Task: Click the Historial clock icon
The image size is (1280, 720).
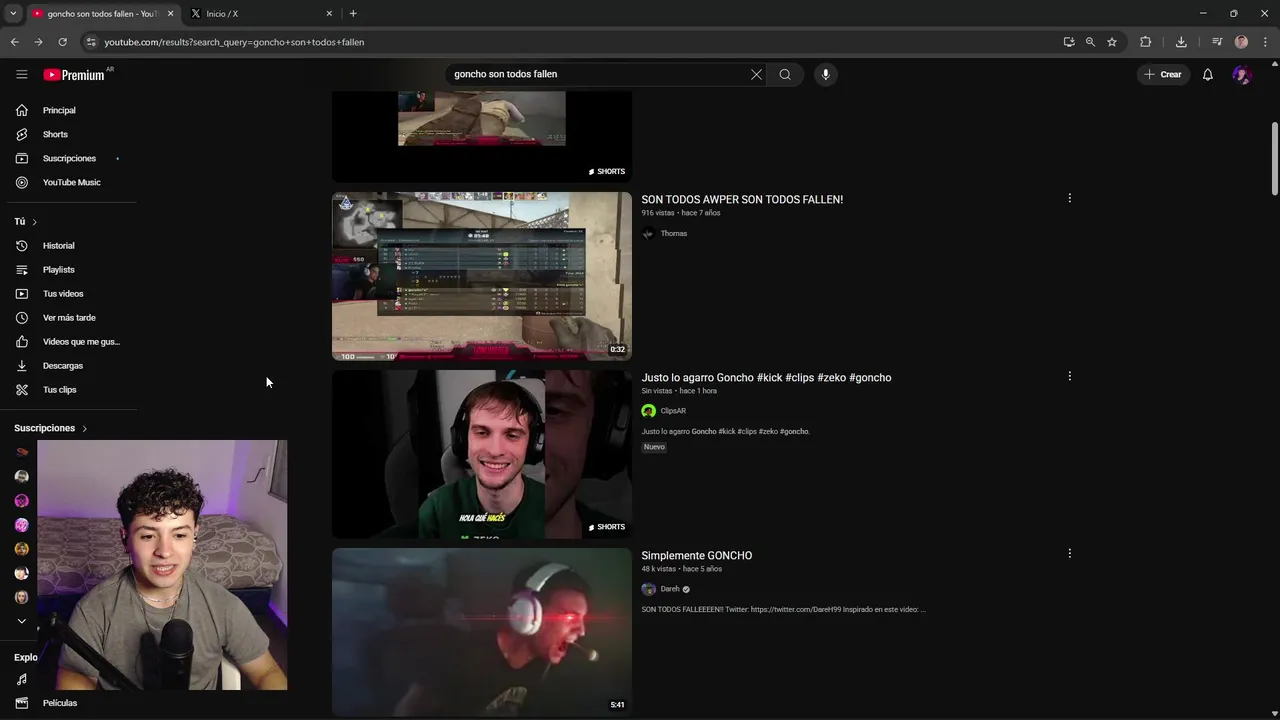Action: coord(22,245)
